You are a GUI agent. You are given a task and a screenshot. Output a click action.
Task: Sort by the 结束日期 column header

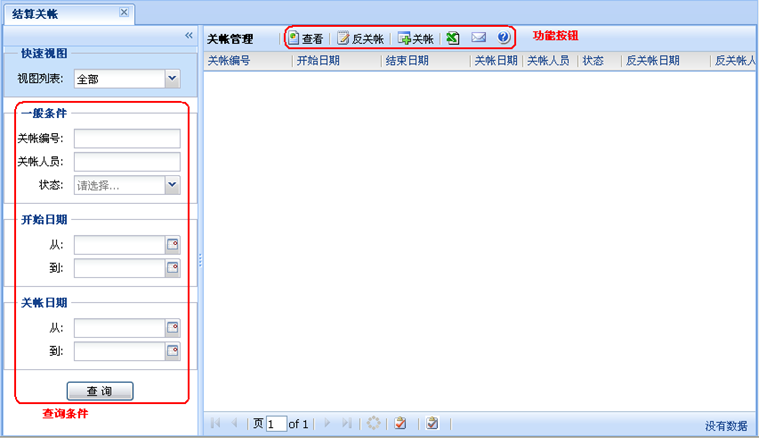pyautogui.click(x=426, y=61)
